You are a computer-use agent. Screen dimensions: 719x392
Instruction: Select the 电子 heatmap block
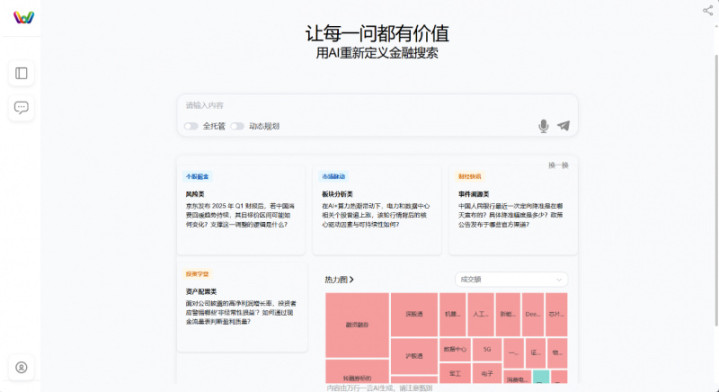pyautogui.click(x=487, y=373)
